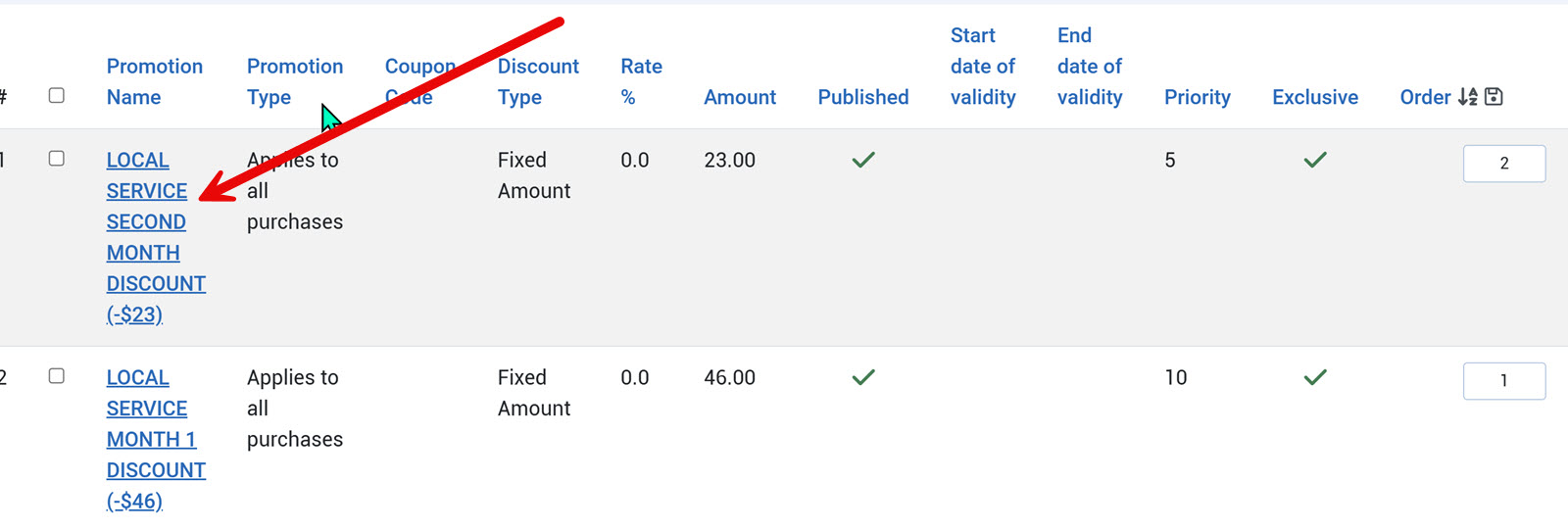Toggle Exclusive checkmark for second month discount

(1314, 160)
